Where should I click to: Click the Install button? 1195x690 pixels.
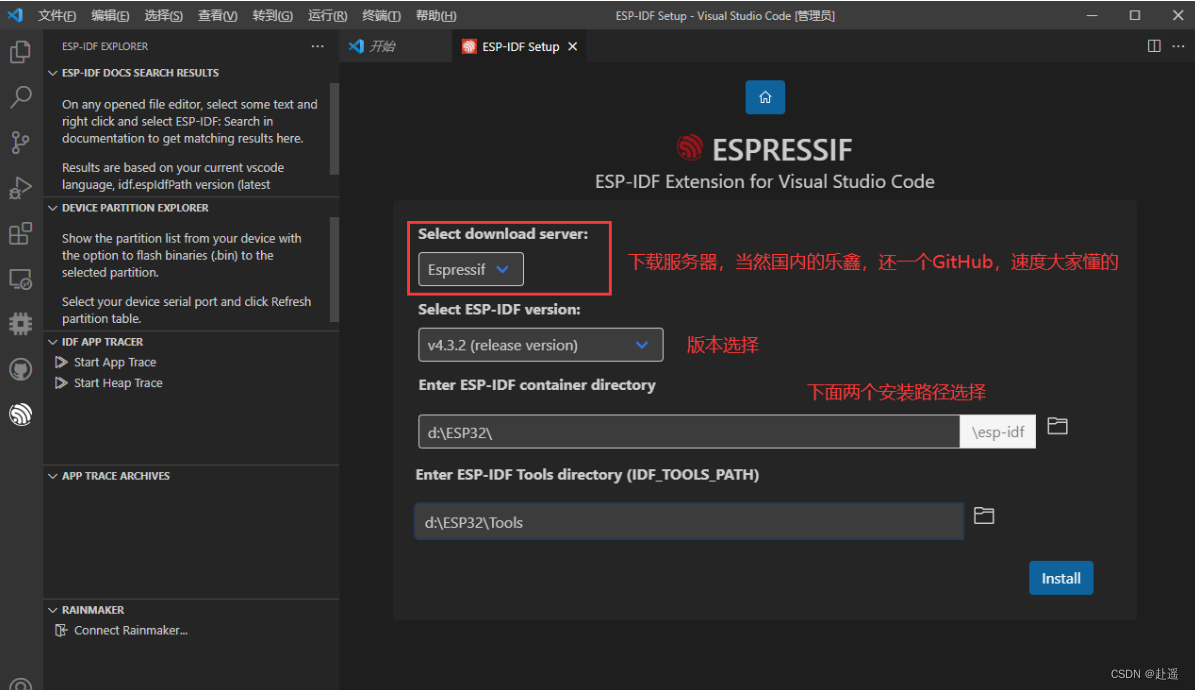[1061, 577]
